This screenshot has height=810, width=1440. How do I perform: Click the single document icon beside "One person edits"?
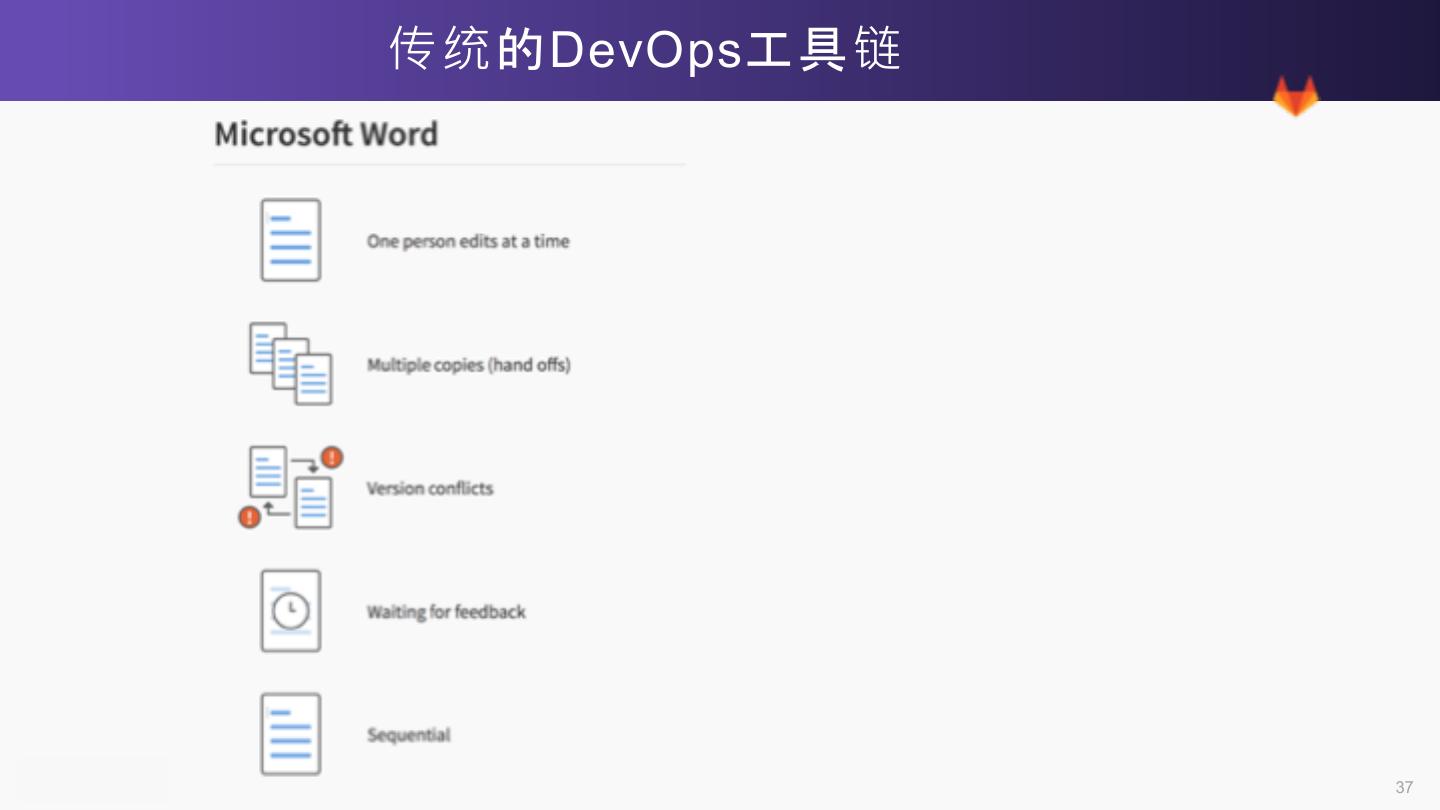click(x=291, y=240)
